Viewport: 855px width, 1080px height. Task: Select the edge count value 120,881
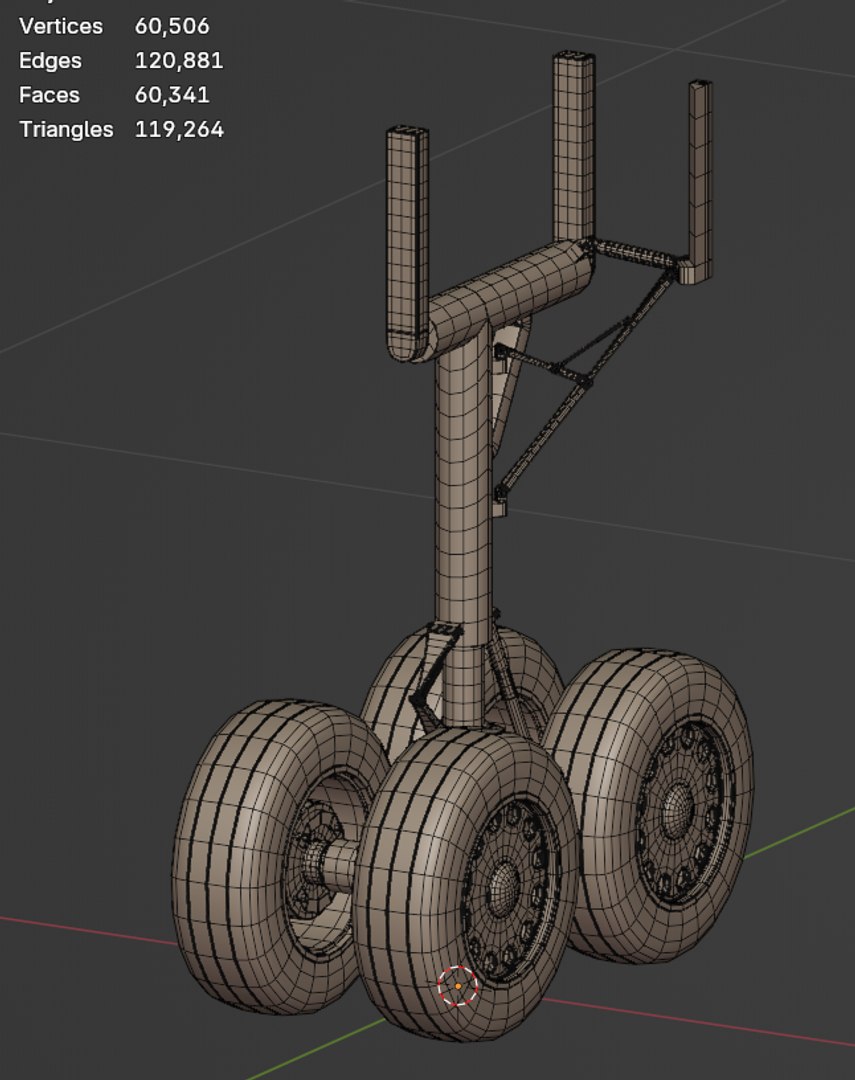(179, 61)
